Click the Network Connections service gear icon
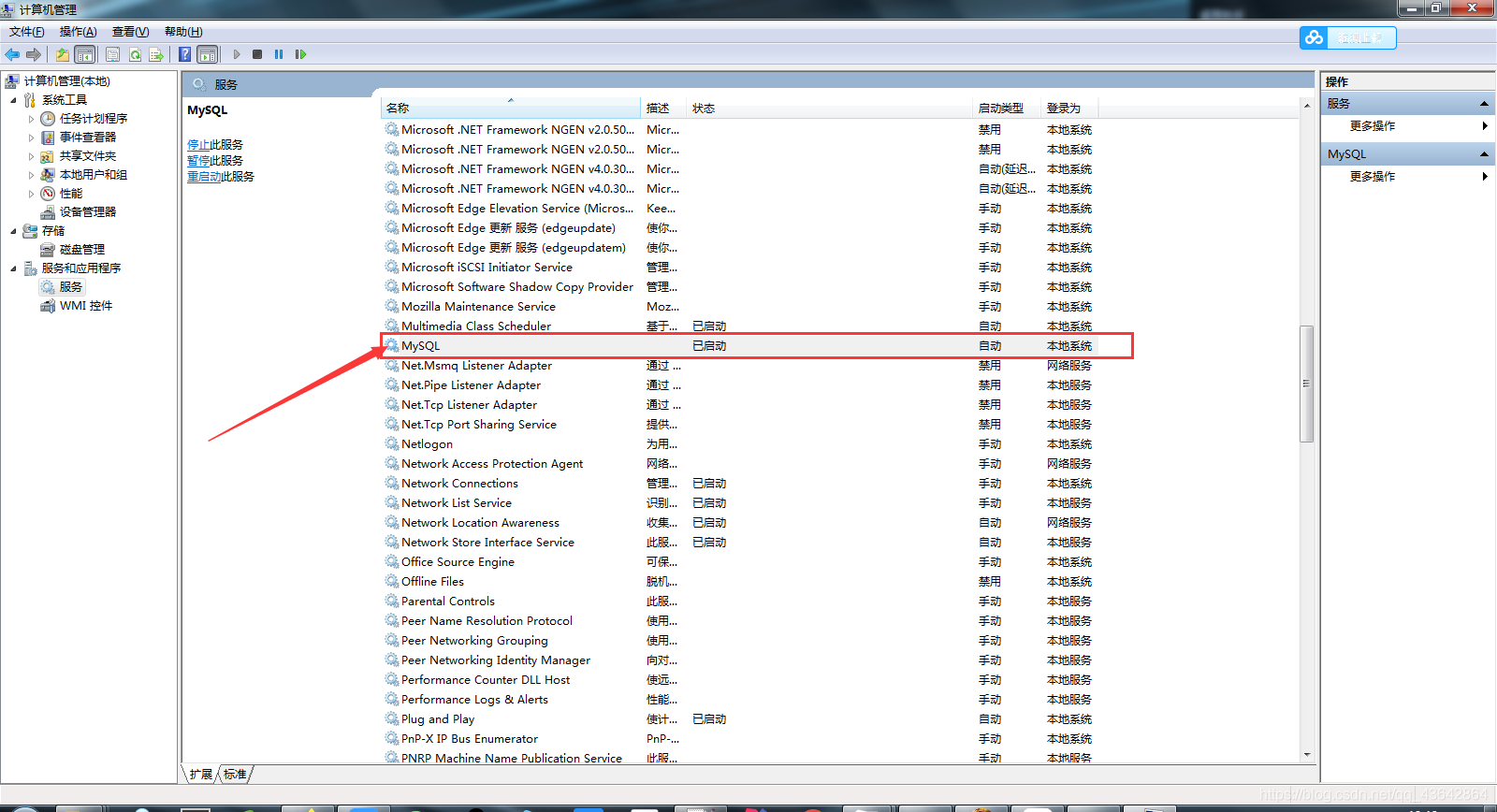1497x812 pixels. click(x=392, y=483)
